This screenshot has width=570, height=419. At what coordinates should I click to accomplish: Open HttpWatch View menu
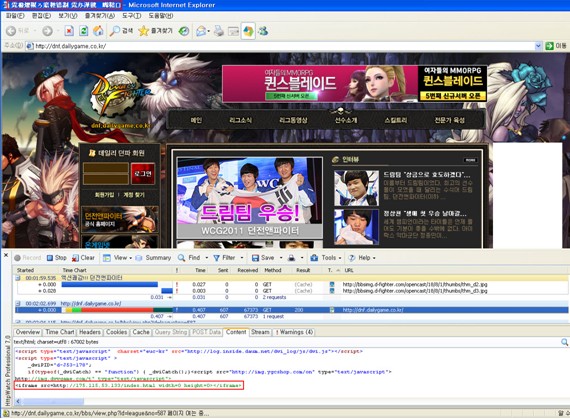pyautogui.click(x=117, y=258)
